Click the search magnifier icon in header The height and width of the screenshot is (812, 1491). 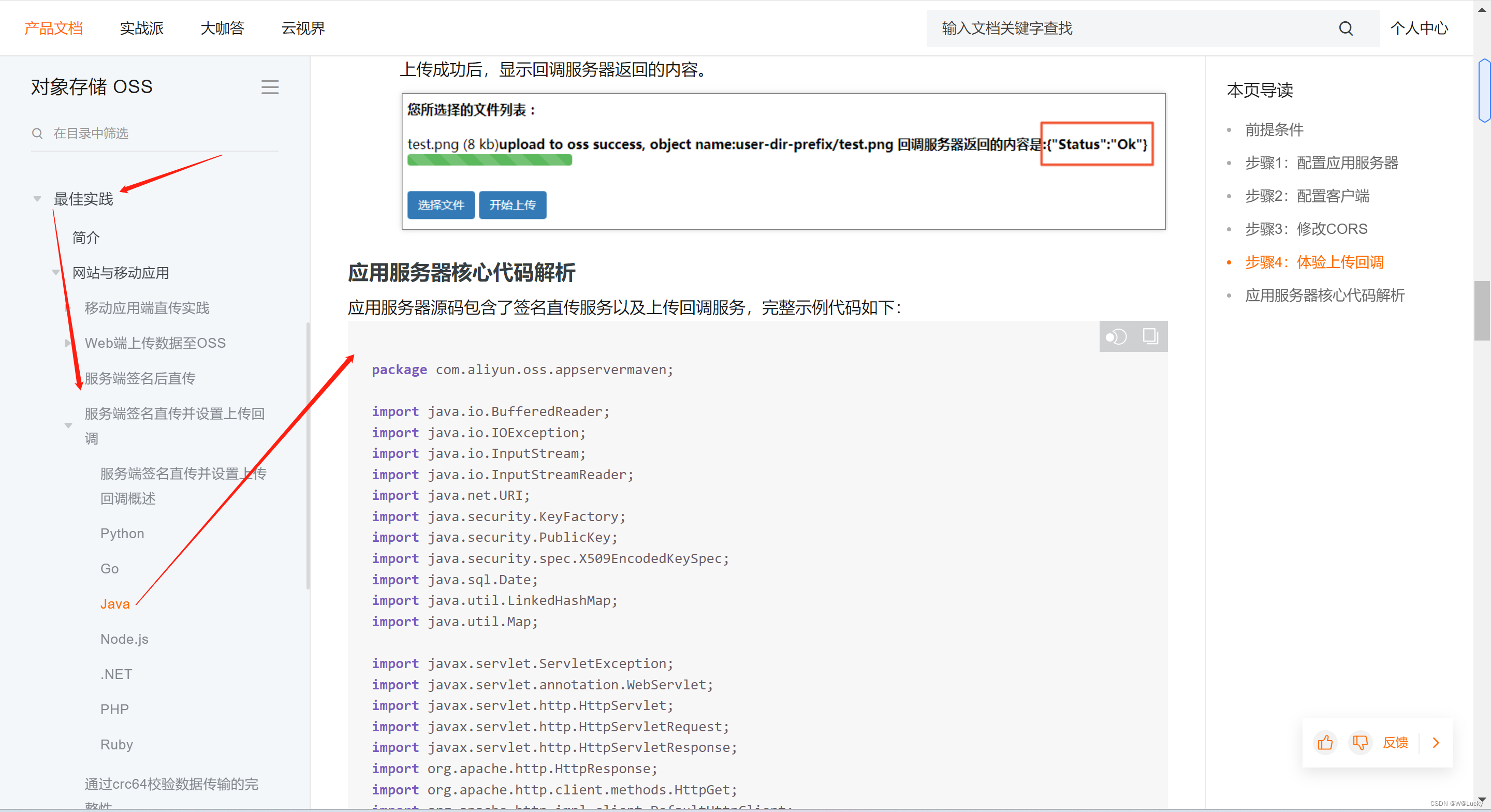(x=1345, y=28)
